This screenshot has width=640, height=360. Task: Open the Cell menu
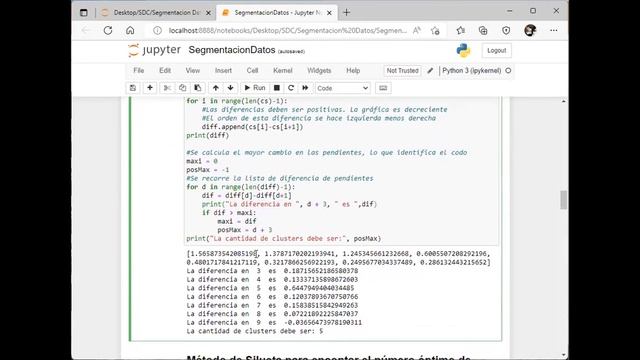(252, 71)
